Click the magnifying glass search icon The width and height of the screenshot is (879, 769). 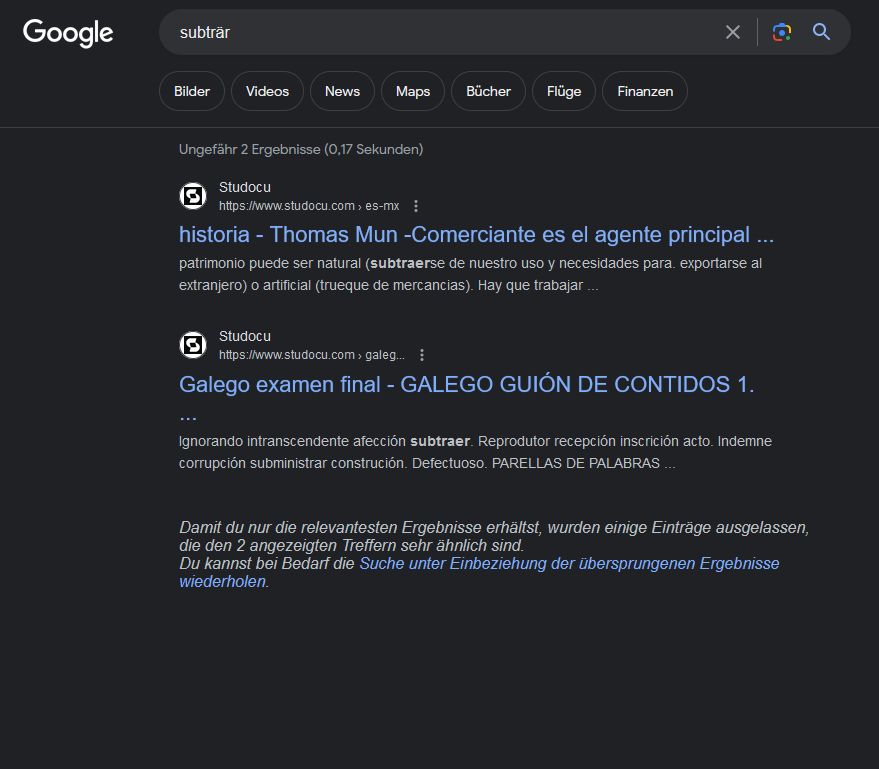click(x=821, y=32)
